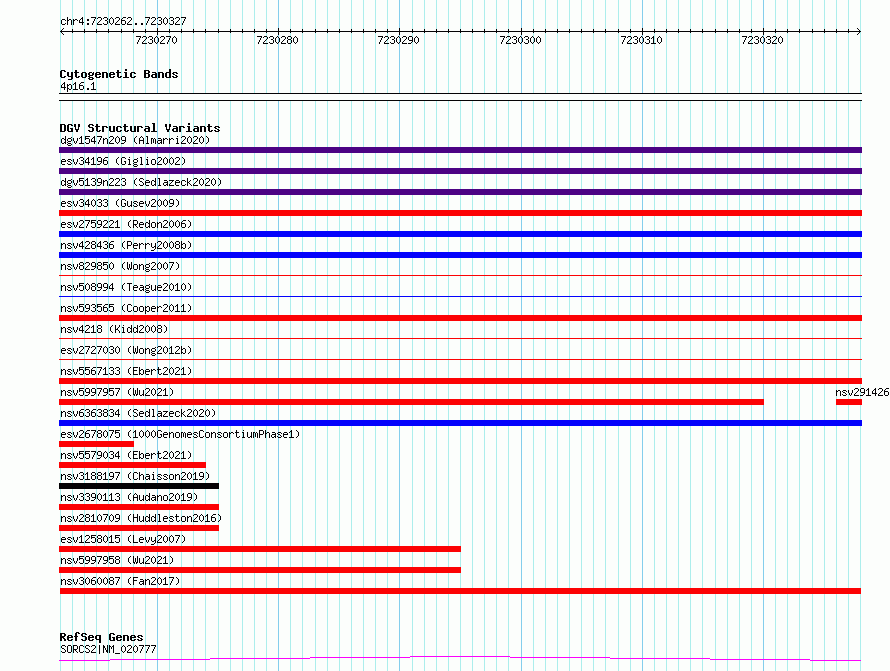Click the black bar under nsv3188197
Viewport: 890px width, 671px height.
click(x=139, y=486)
